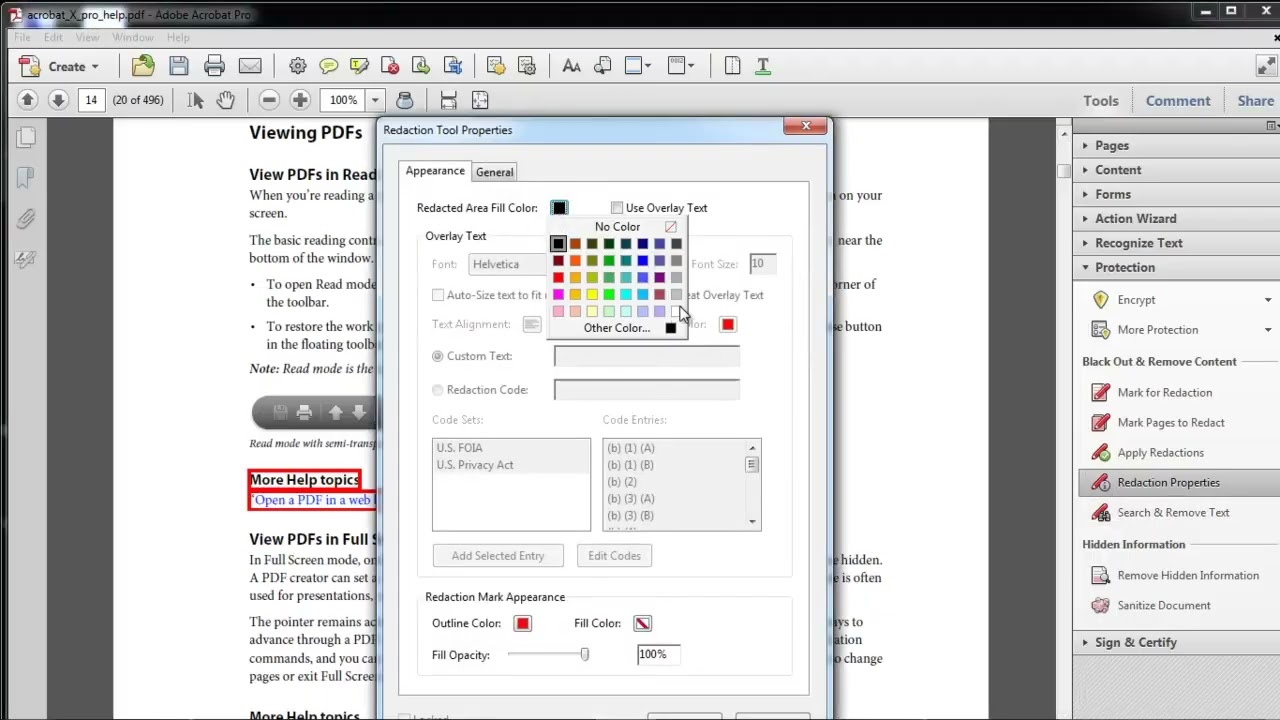The image size is (1280, 720).
Task: Pick the magenta swatch in color palette
Action: (558, 294)
